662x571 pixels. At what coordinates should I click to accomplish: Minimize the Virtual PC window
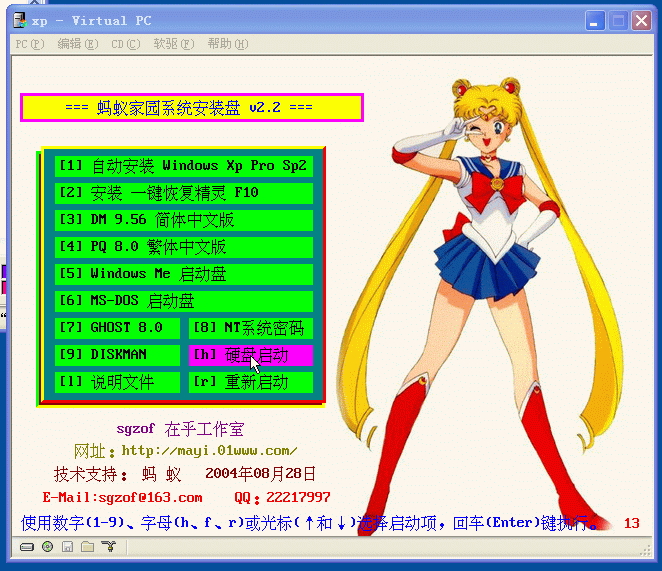tap(595, 20)
